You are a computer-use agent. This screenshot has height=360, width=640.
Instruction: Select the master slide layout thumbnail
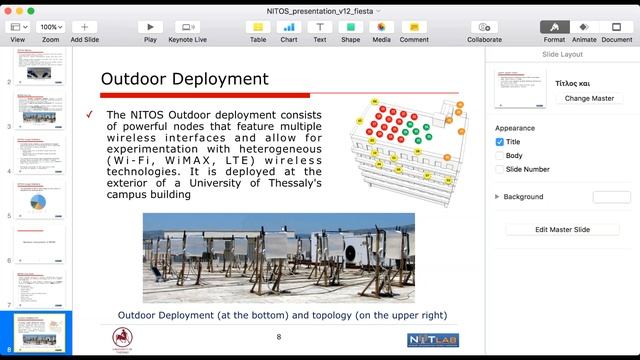point(520,89)
